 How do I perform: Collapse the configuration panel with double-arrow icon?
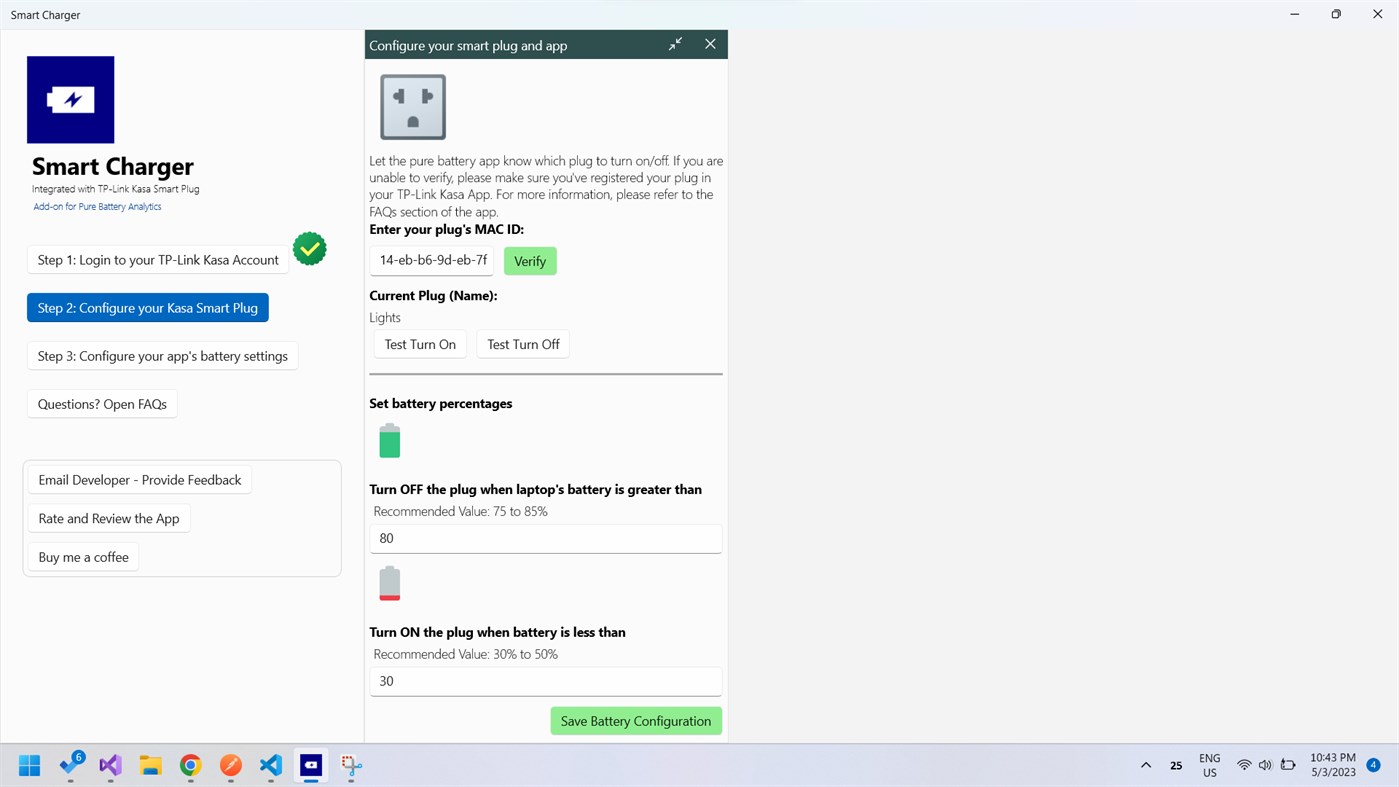tap(675, 44)
